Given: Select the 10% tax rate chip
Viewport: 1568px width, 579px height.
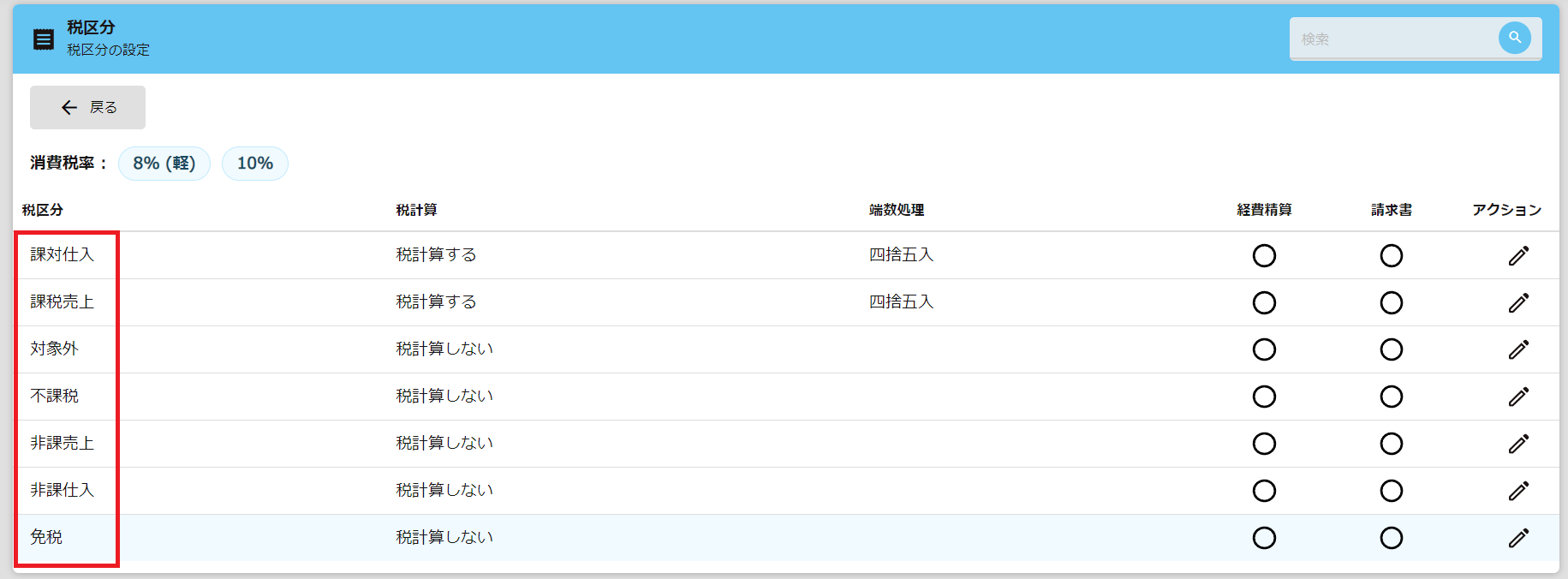Looking at the screenshot, I should coord(255,164).
